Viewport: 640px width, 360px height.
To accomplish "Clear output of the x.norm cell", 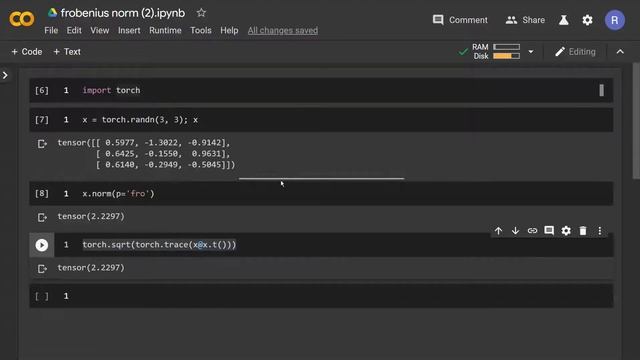I will coord(42,217).
